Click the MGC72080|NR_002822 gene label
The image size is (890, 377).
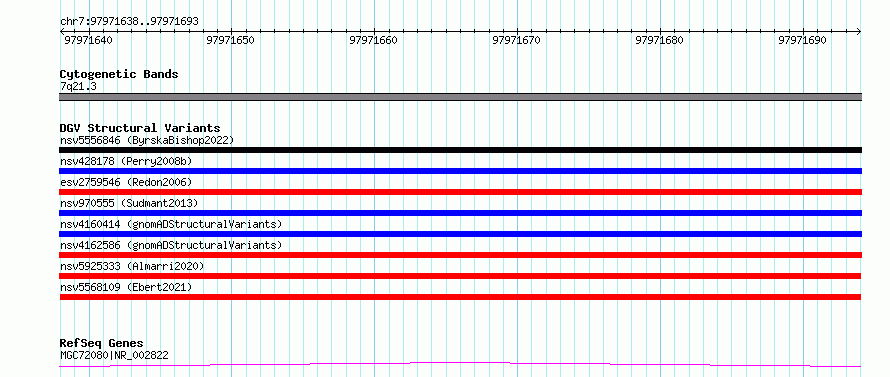coord(114,356)
